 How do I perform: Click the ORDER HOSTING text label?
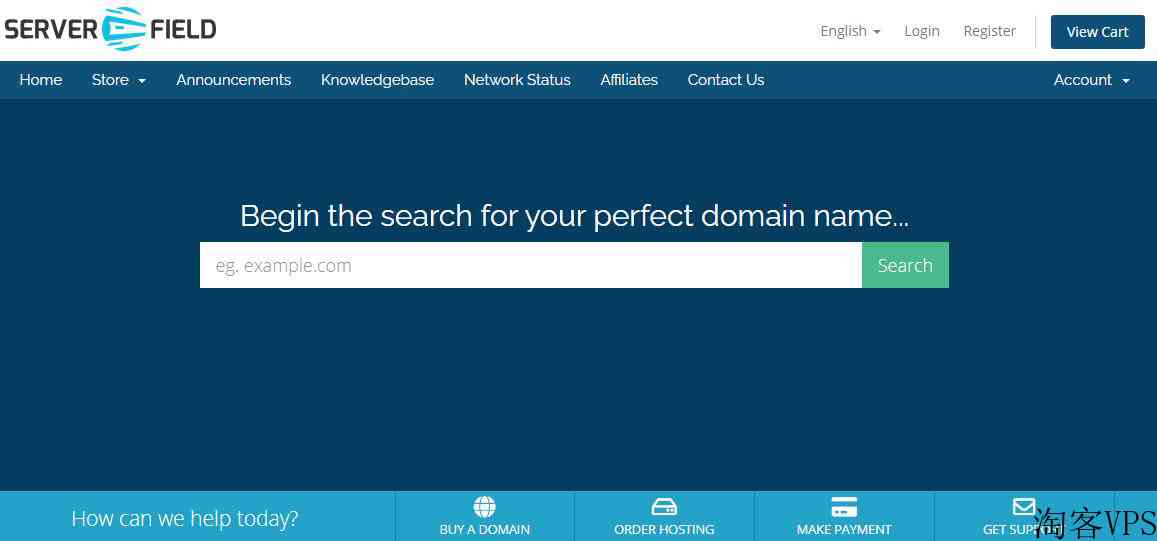pyautogui.click(x=664, y=529)
